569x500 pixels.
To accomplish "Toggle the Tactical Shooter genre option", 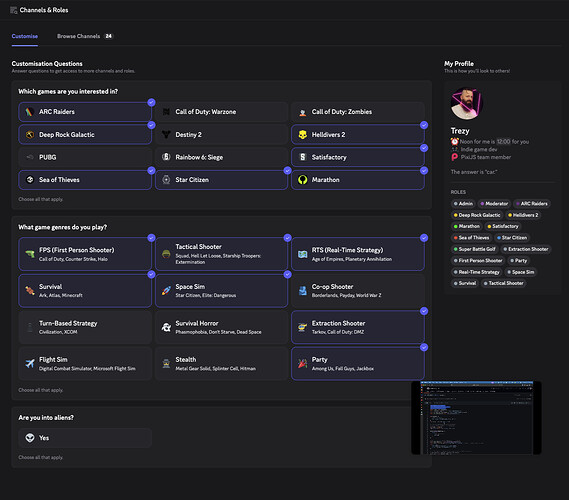I will pos(221,254).
